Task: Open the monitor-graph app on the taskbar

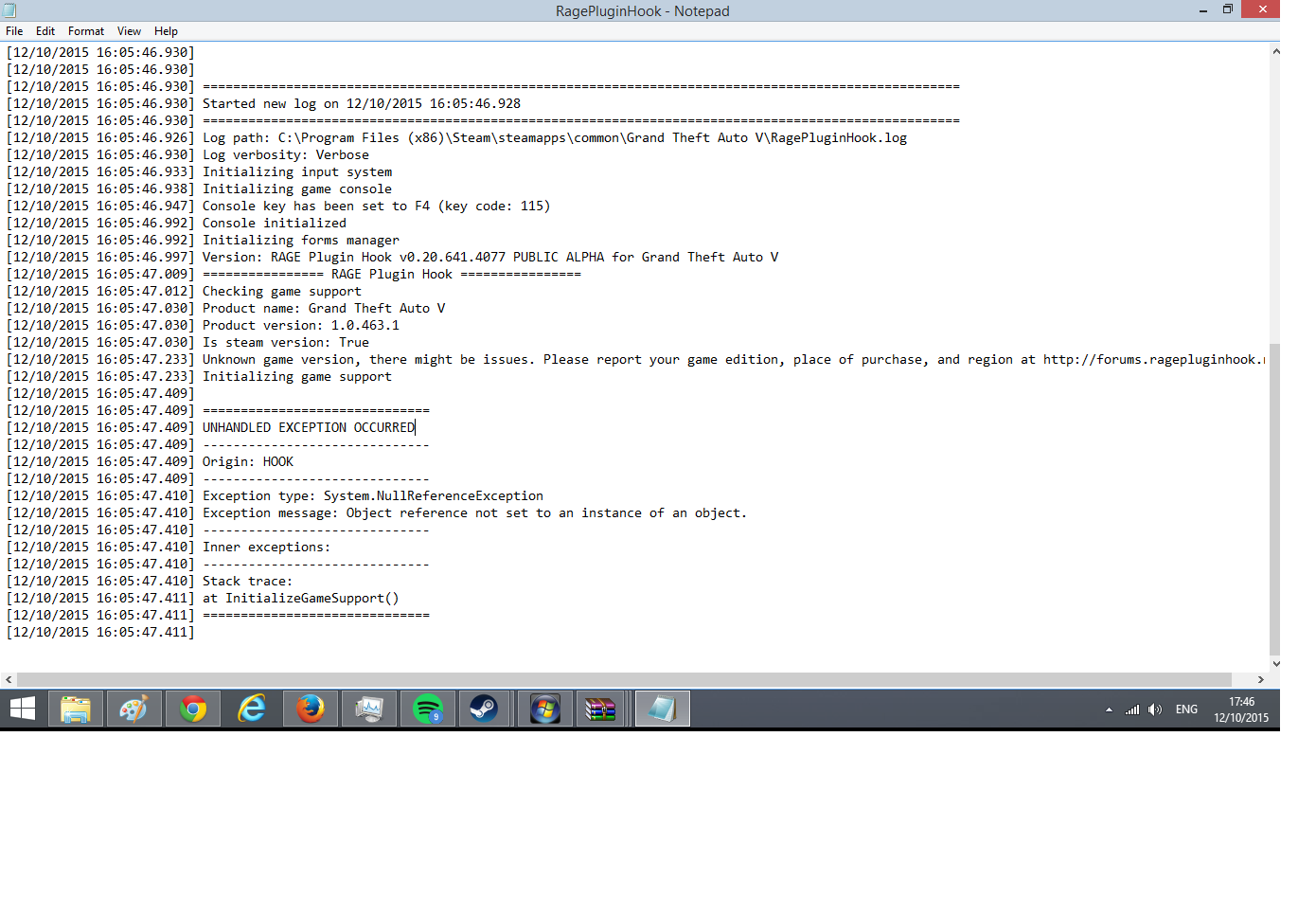Action: (369, 709)
